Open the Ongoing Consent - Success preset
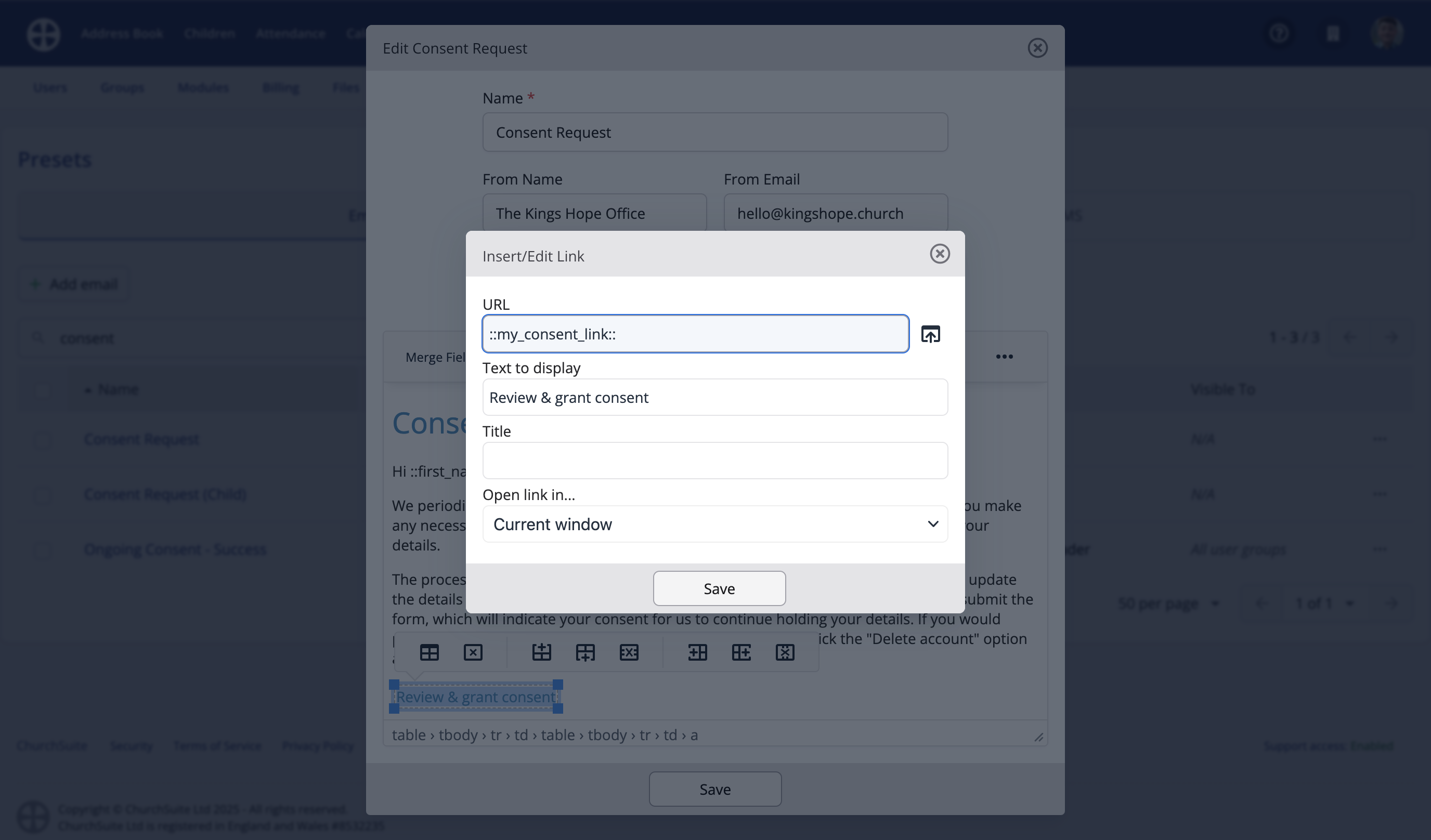 coord(175,549)
